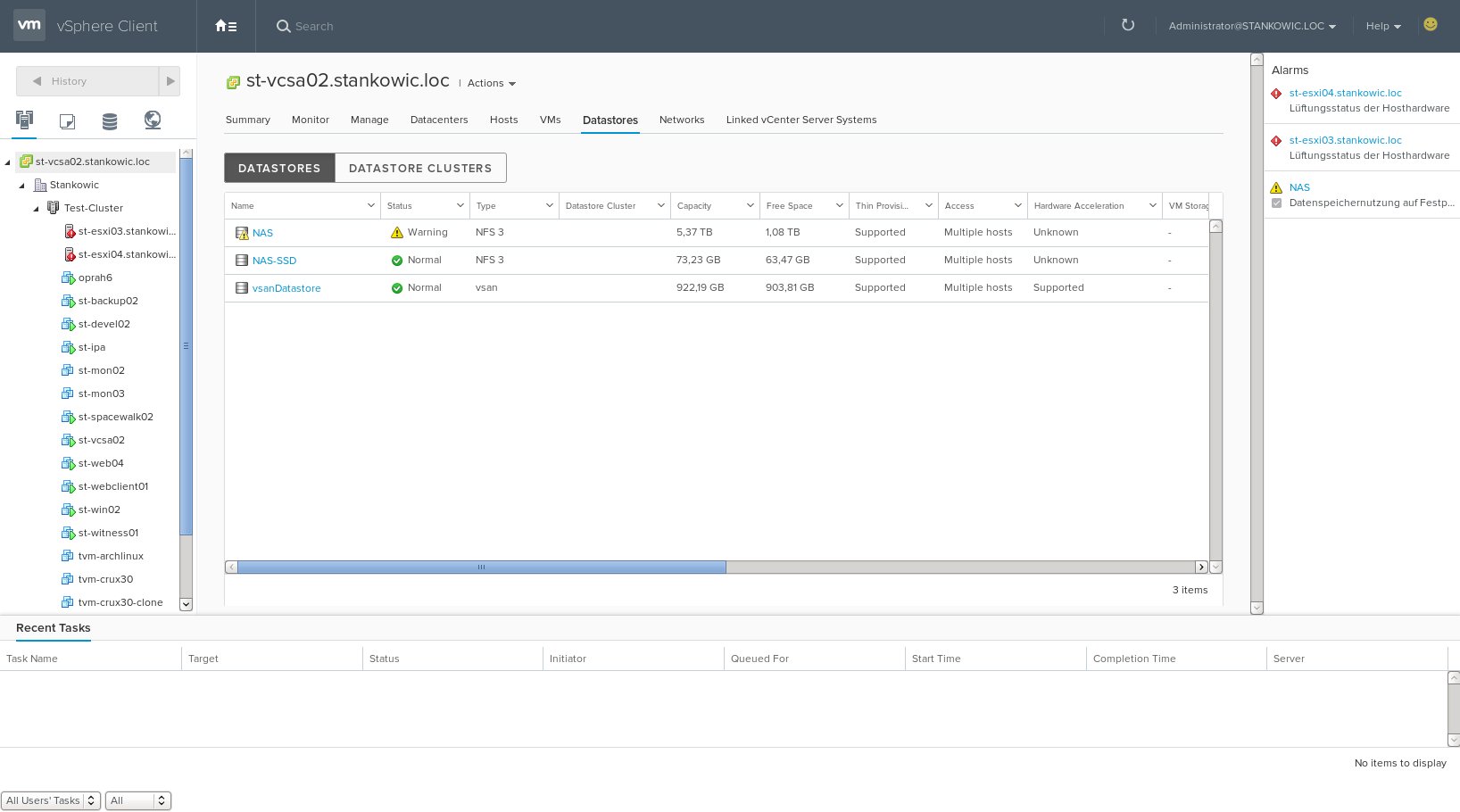Image resolution: width=1460 pixels, height=812 pixels.
Task: Go forward in History
Action: (x=170, y=81)
